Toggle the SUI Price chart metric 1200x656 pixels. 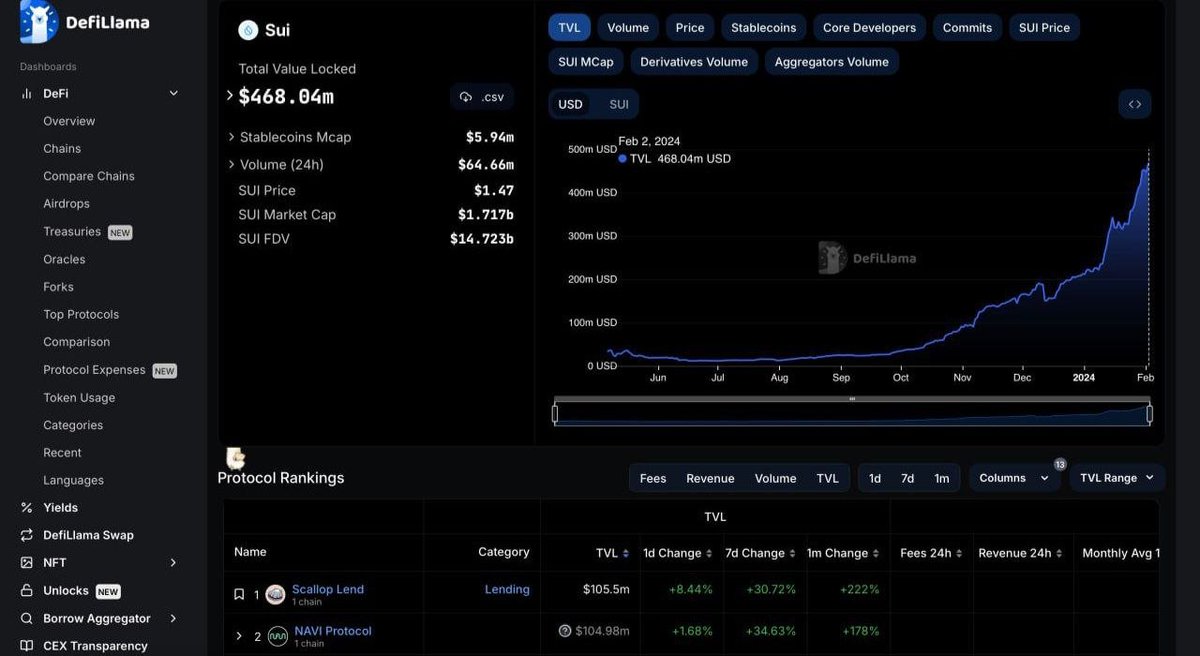(1044, 28)
